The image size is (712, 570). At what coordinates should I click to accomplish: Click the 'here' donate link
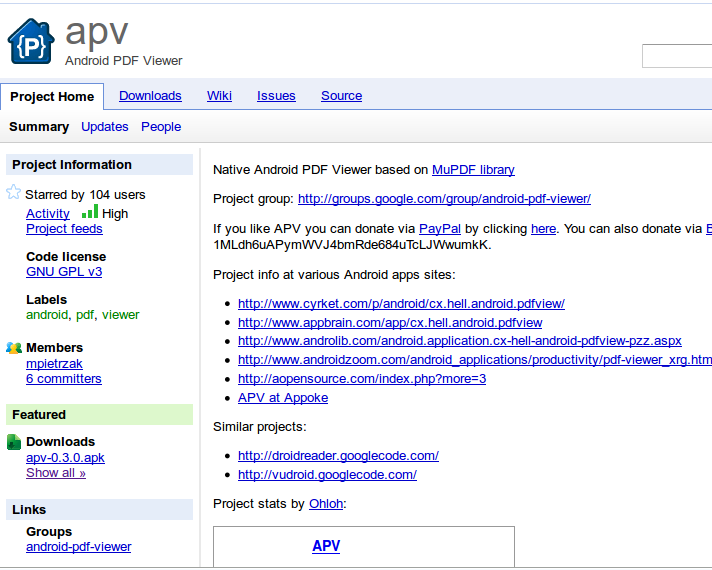pyautogui.click(x=544, y=229)
